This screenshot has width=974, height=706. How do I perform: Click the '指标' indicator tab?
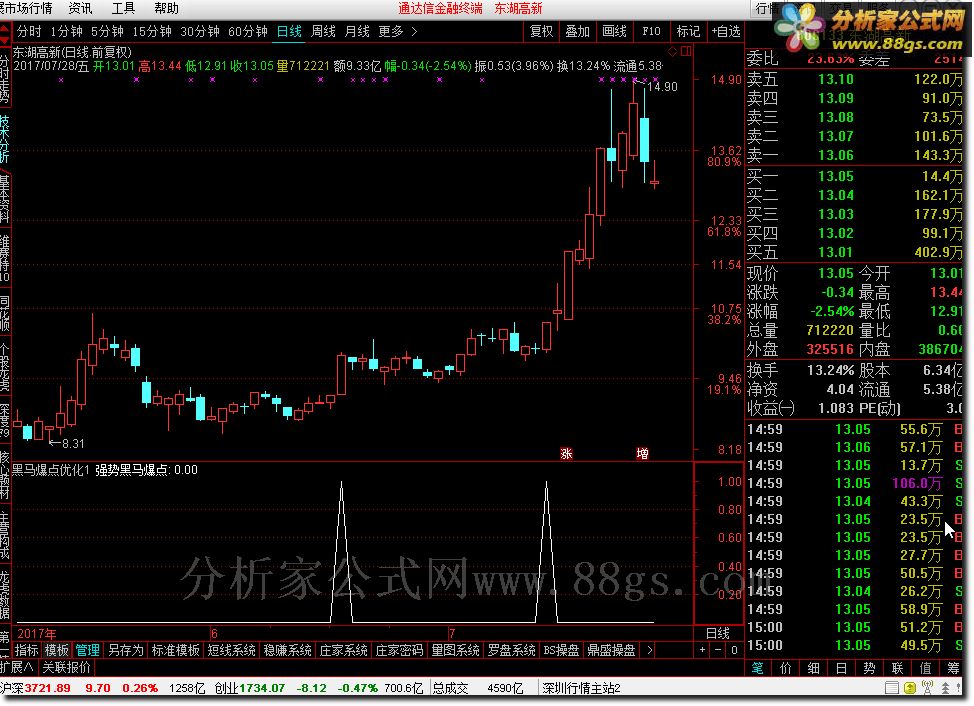(27, 650)
